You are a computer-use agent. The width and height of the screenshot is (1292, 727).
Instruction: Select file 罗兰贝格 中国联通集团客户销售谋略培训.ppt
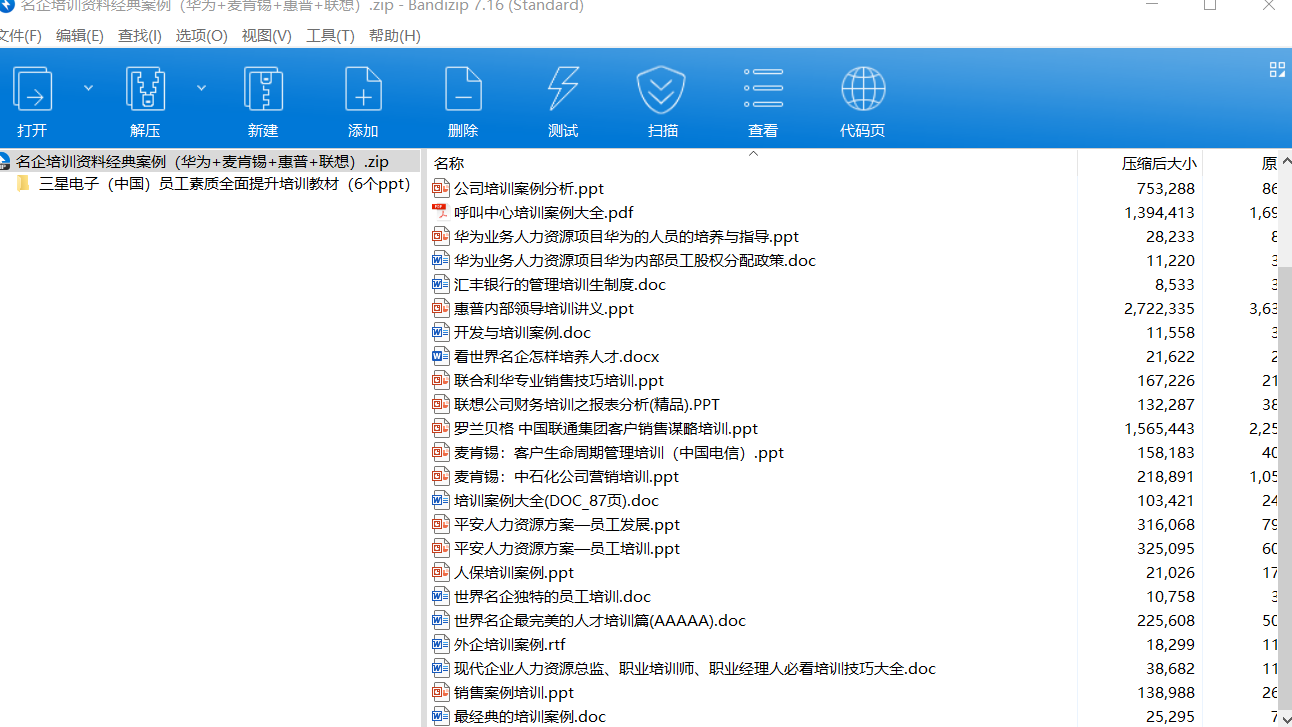(606, 428)
